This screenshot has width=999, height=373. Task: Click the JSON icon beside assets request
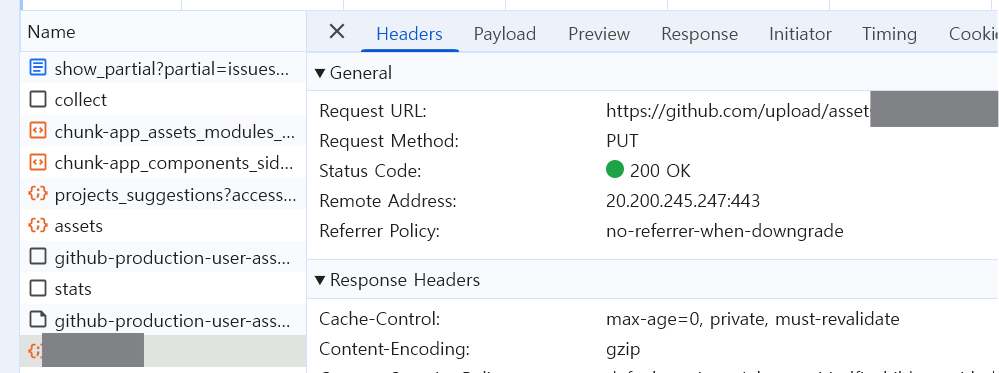click(x=38, y=226)
